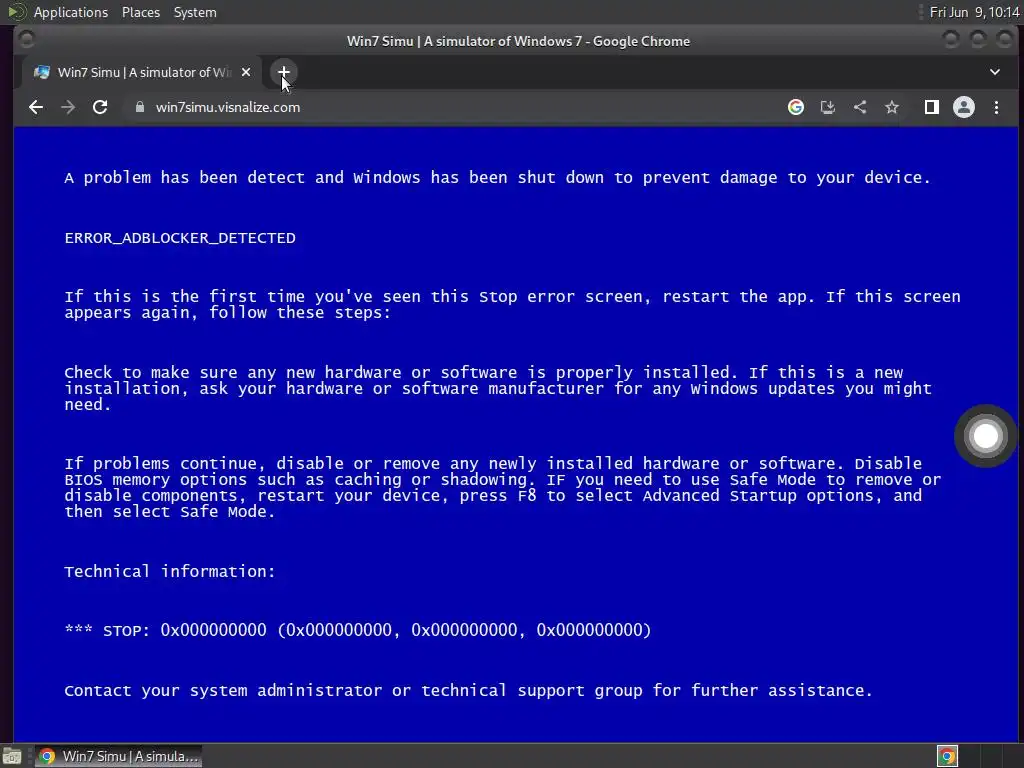Expand the tab search dropdown
Screen dimensions: 1024x768
pos(995,72)
